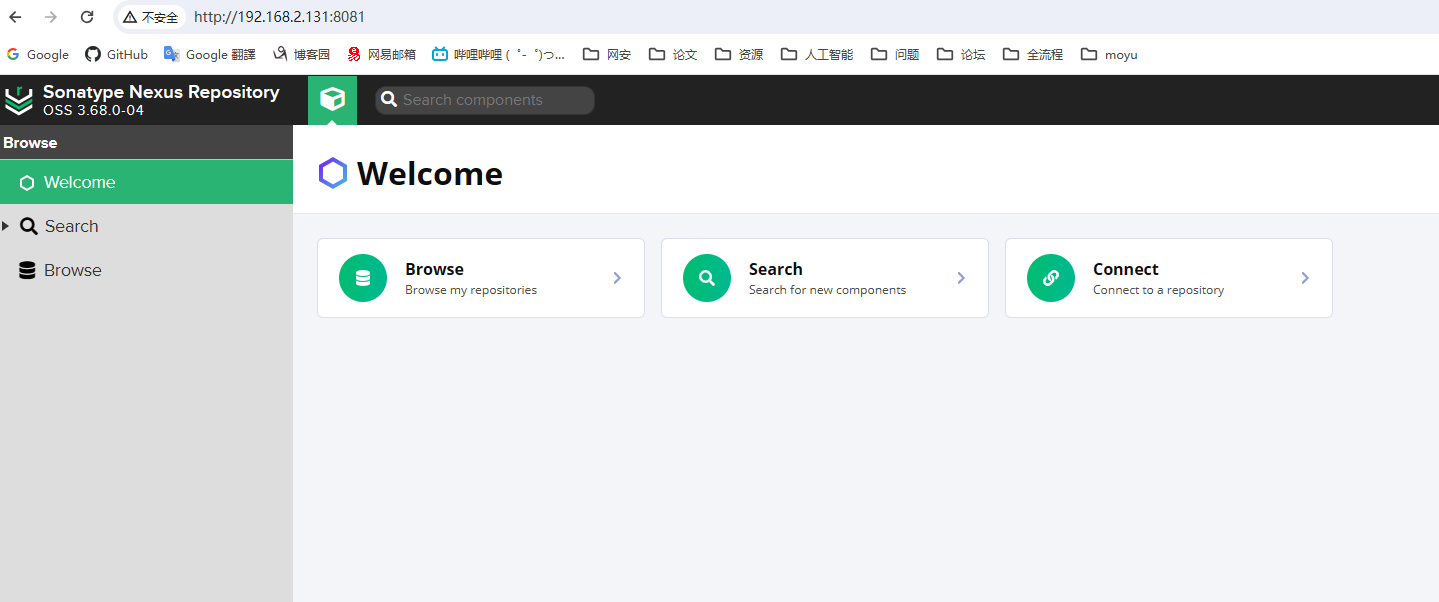Image resolution: width=1439 pixels, height=602 pixels.
Task: Click the Browse sidebar panel header
Action: point(146,143)
